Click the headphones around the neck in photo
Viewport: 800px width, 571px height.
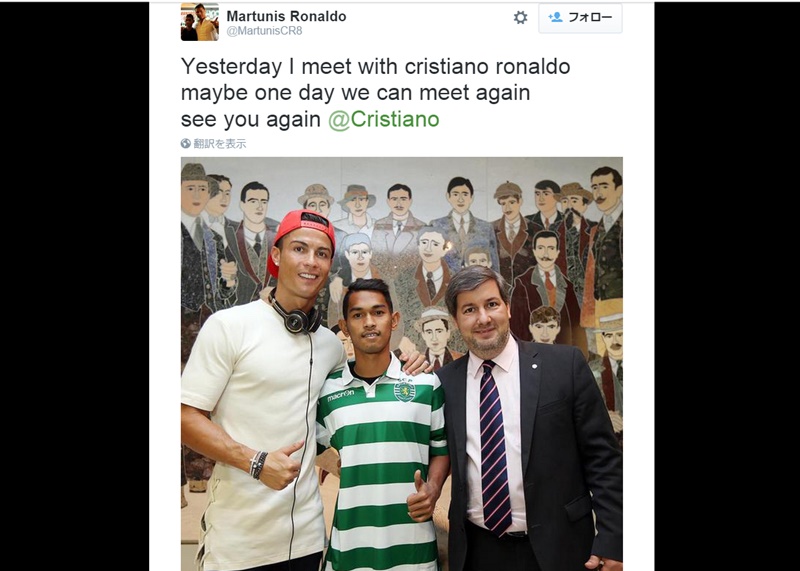pyautogui.click(x=295, y=315)
